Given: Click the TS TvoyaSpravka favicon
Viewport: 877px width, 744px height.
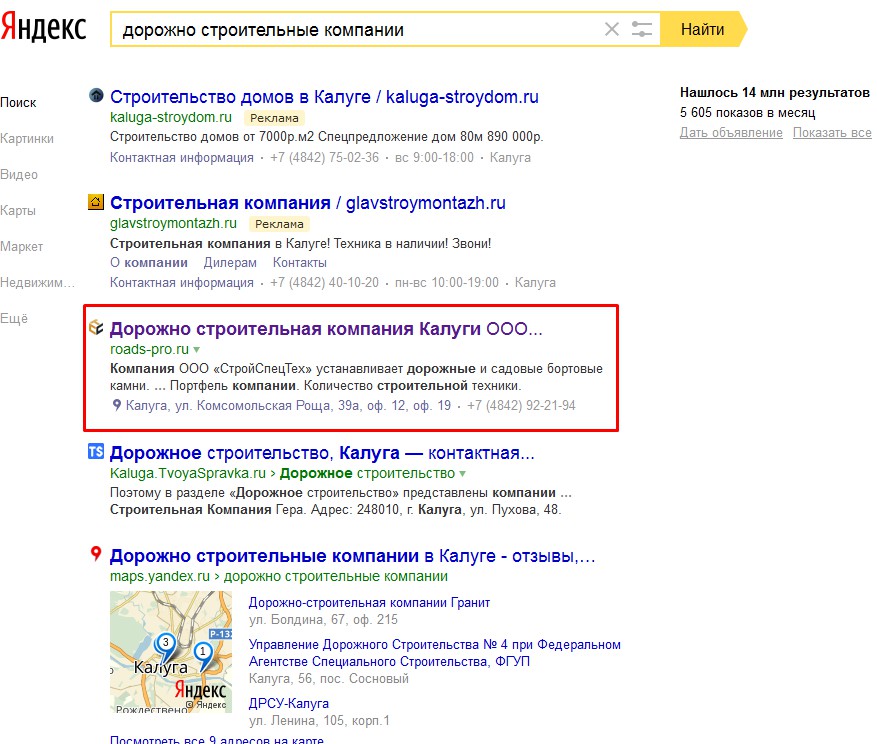Looking at the screenshot, I should (x=96, y=451).
